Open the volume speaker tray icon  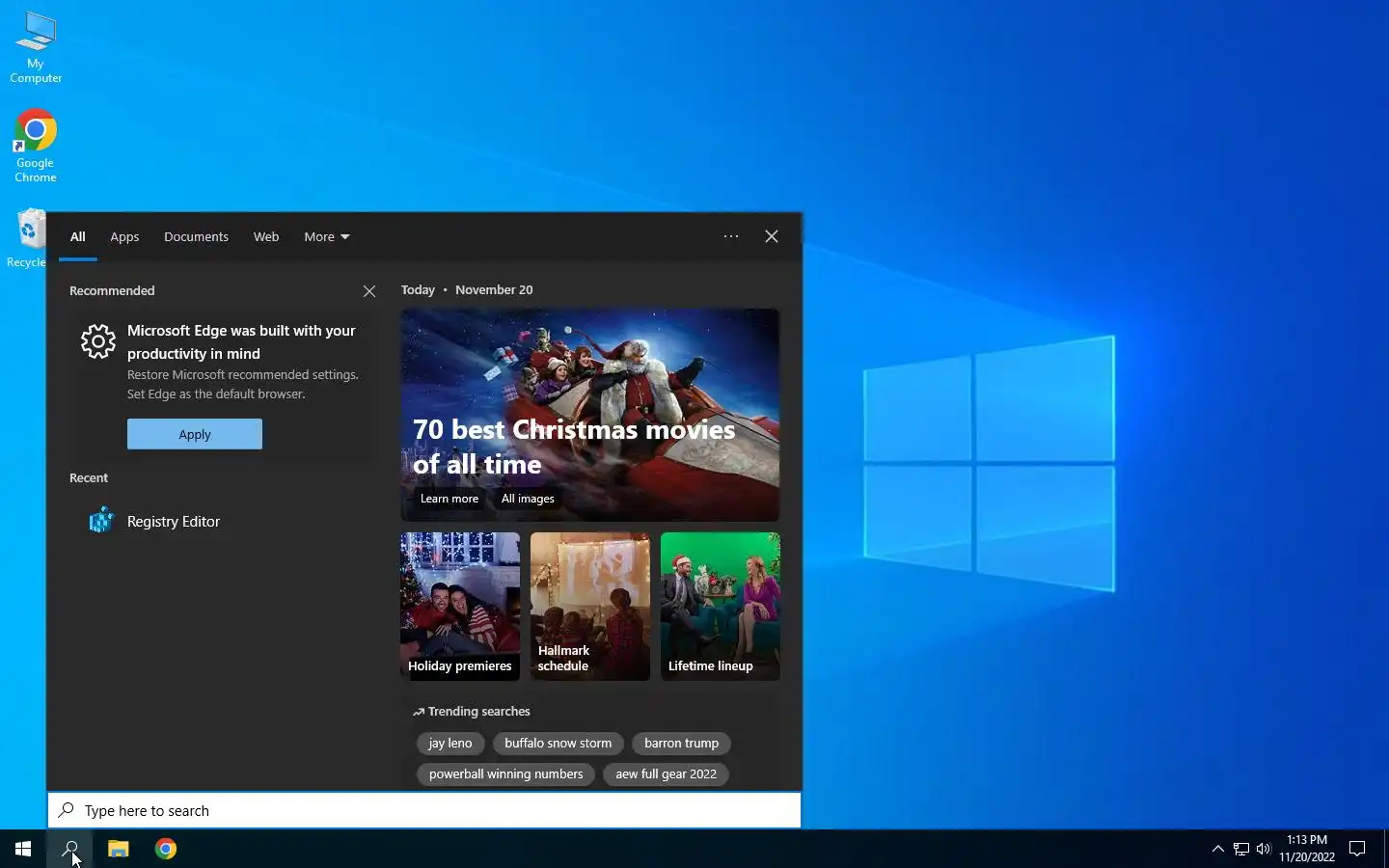click(x=1264, y=849)
